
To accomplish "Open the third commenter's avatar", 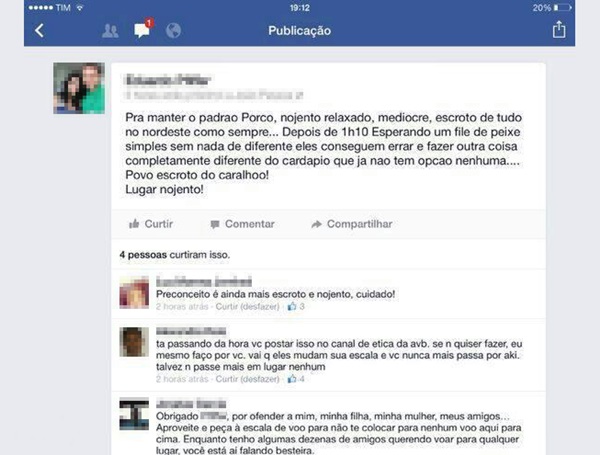I will tap(134, 414).
